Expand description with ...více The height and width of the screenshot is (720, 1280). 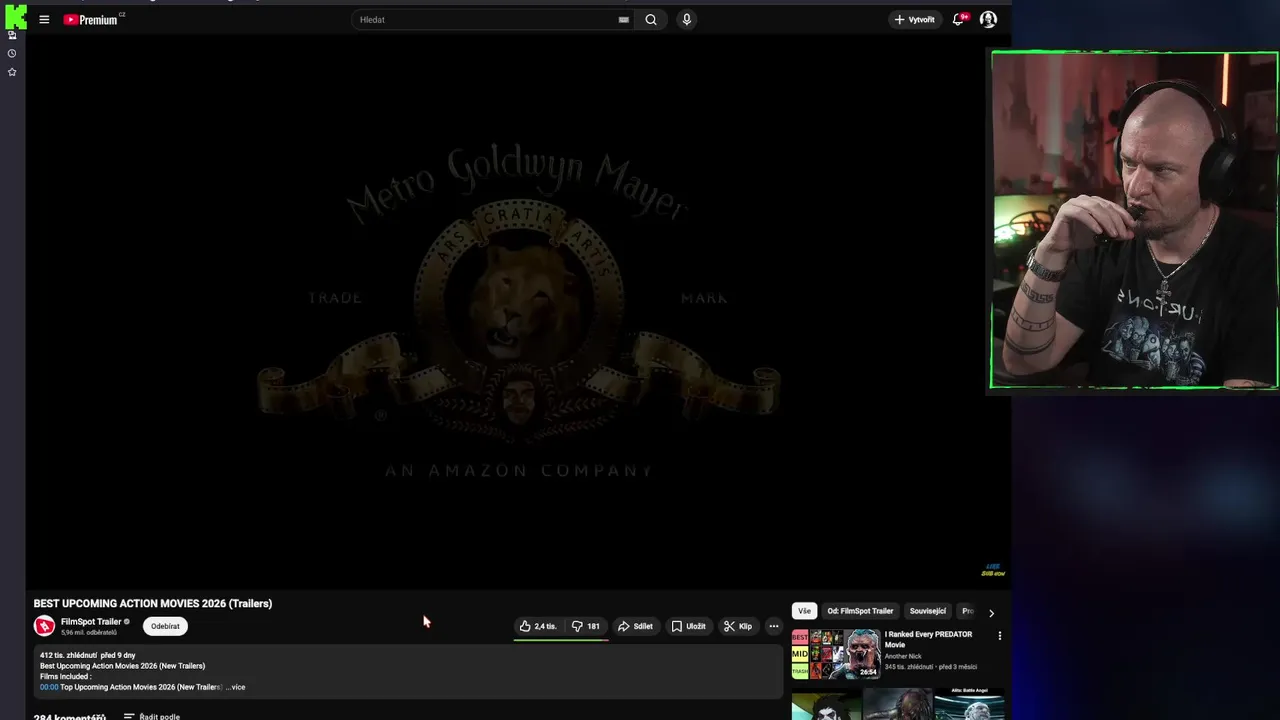235,687
